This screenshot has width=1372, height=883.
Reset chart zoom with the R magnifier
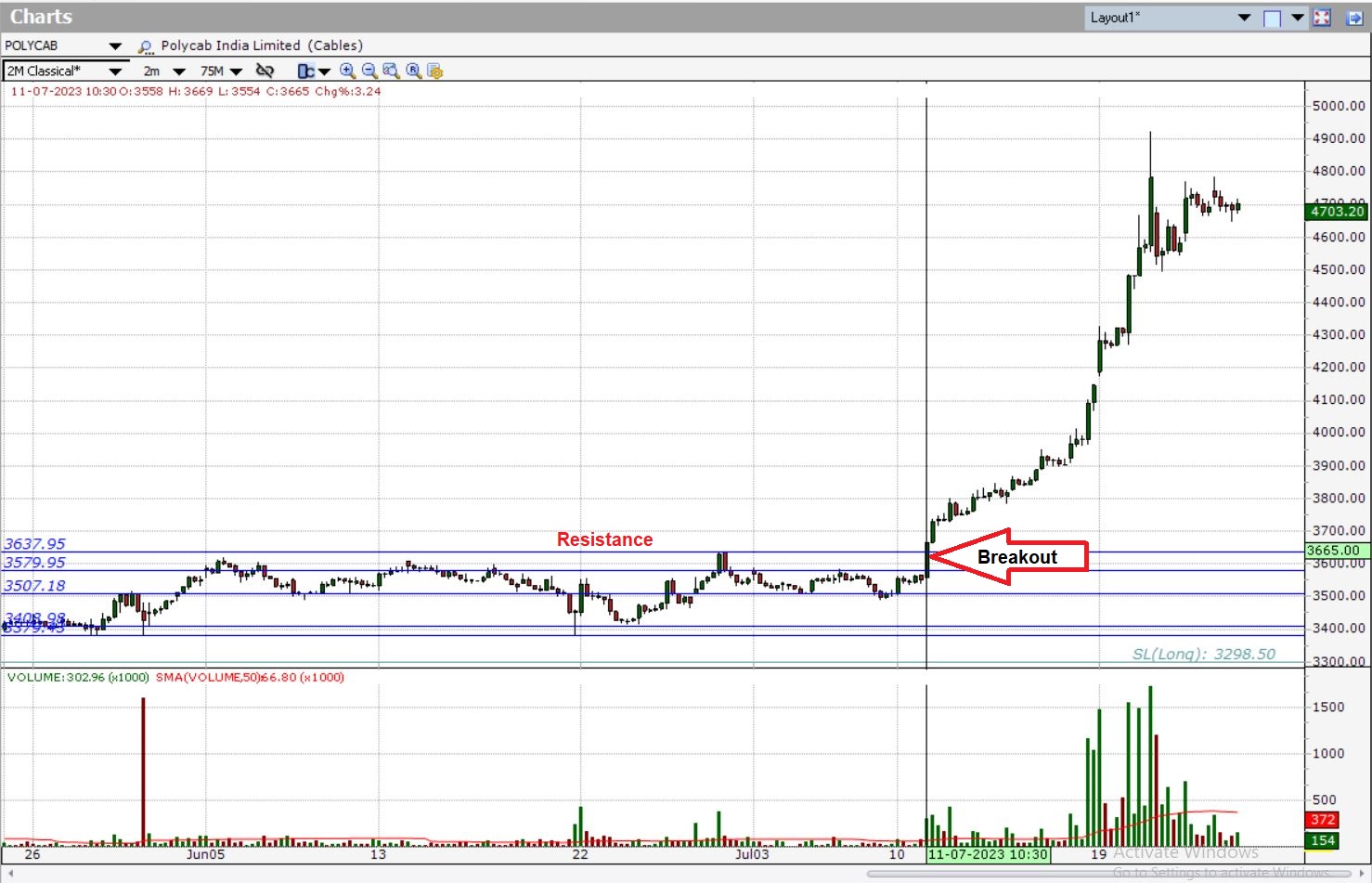point(413,71)
